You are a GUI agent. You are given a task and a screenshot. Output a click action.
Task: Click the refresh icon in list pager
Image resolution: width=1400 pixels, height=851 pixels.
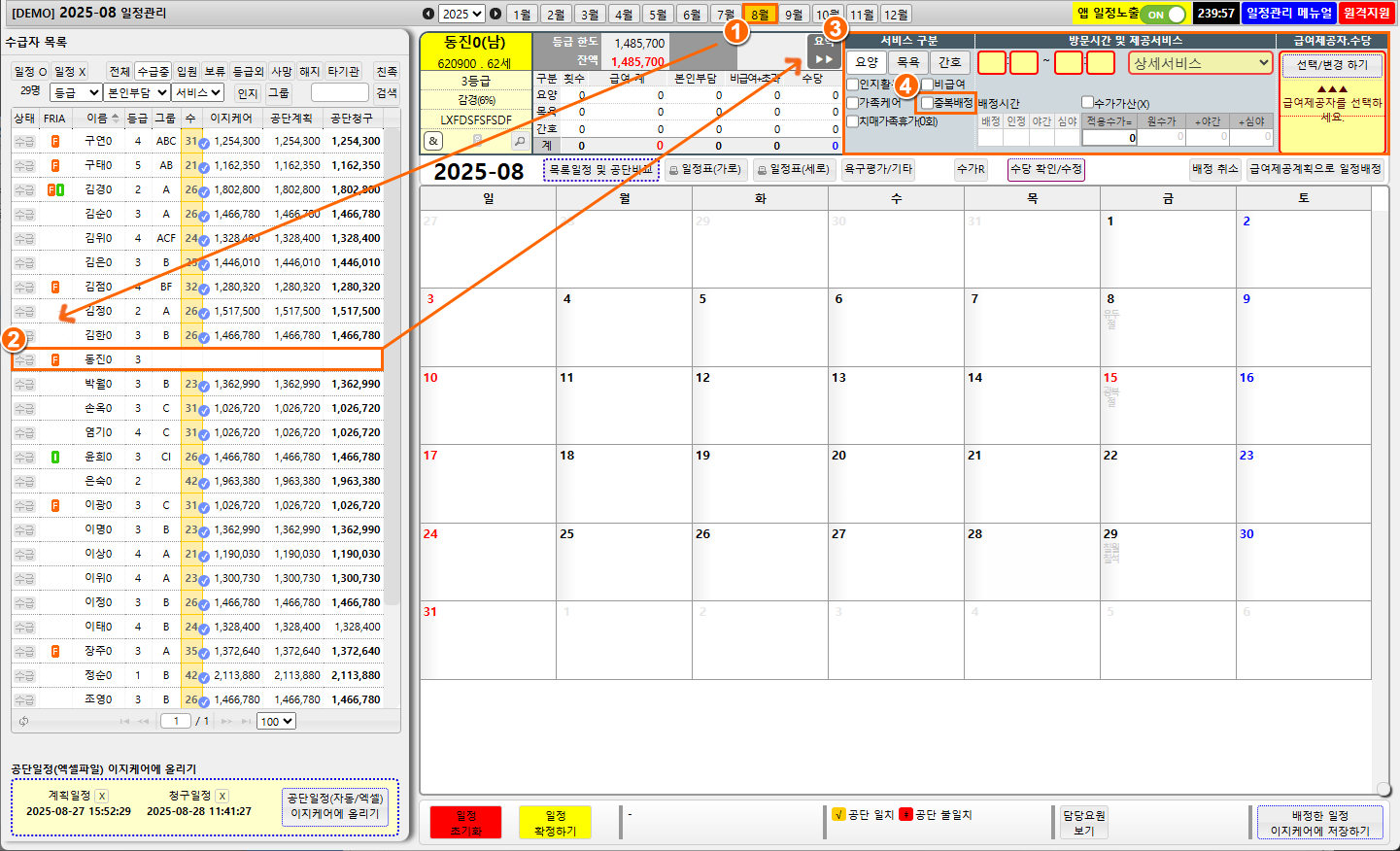click(x=23, y=721)
